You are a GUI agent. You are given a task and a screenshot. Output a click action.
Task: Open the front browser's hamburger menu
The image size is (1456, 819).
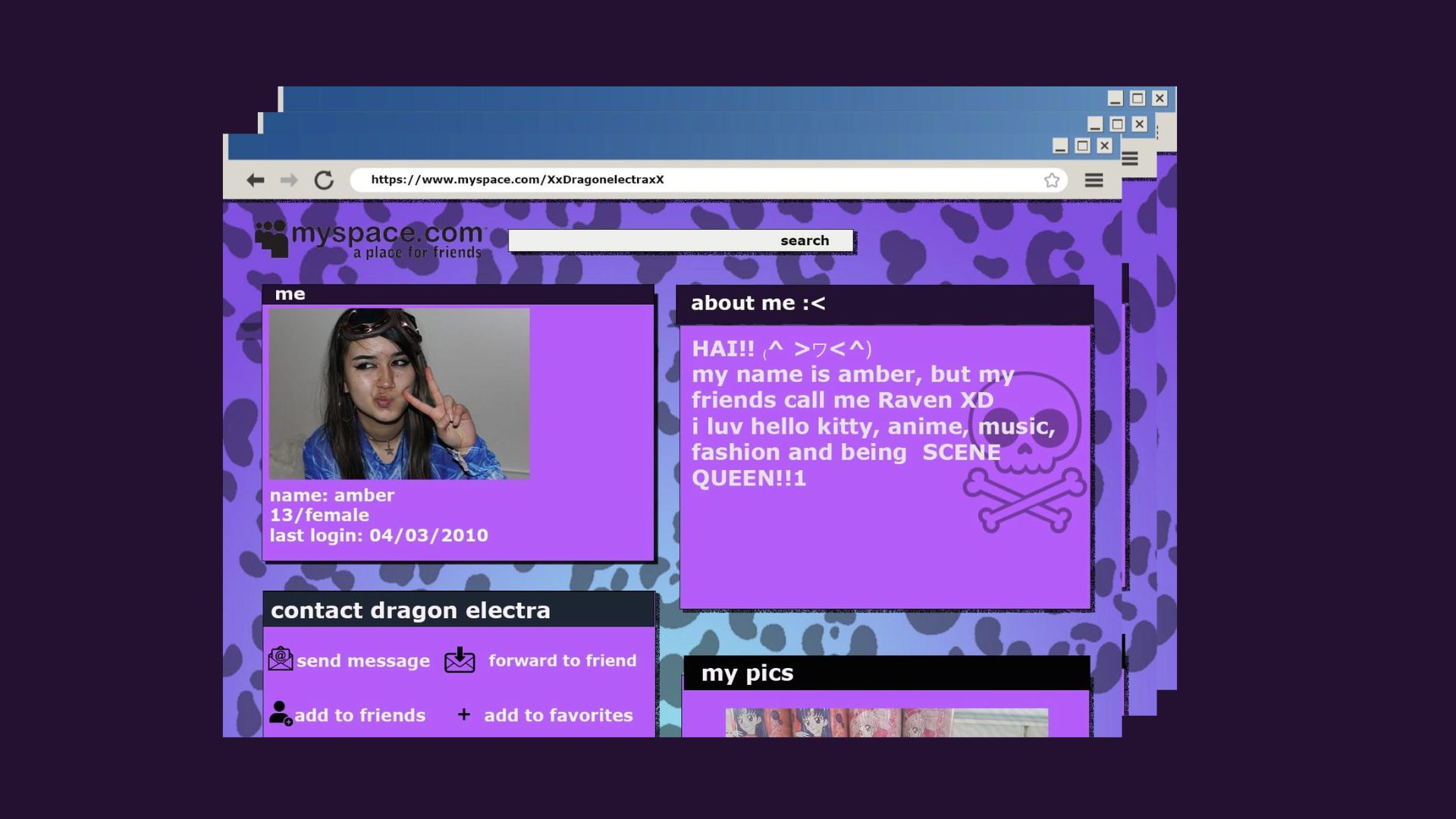point(1094,180)
